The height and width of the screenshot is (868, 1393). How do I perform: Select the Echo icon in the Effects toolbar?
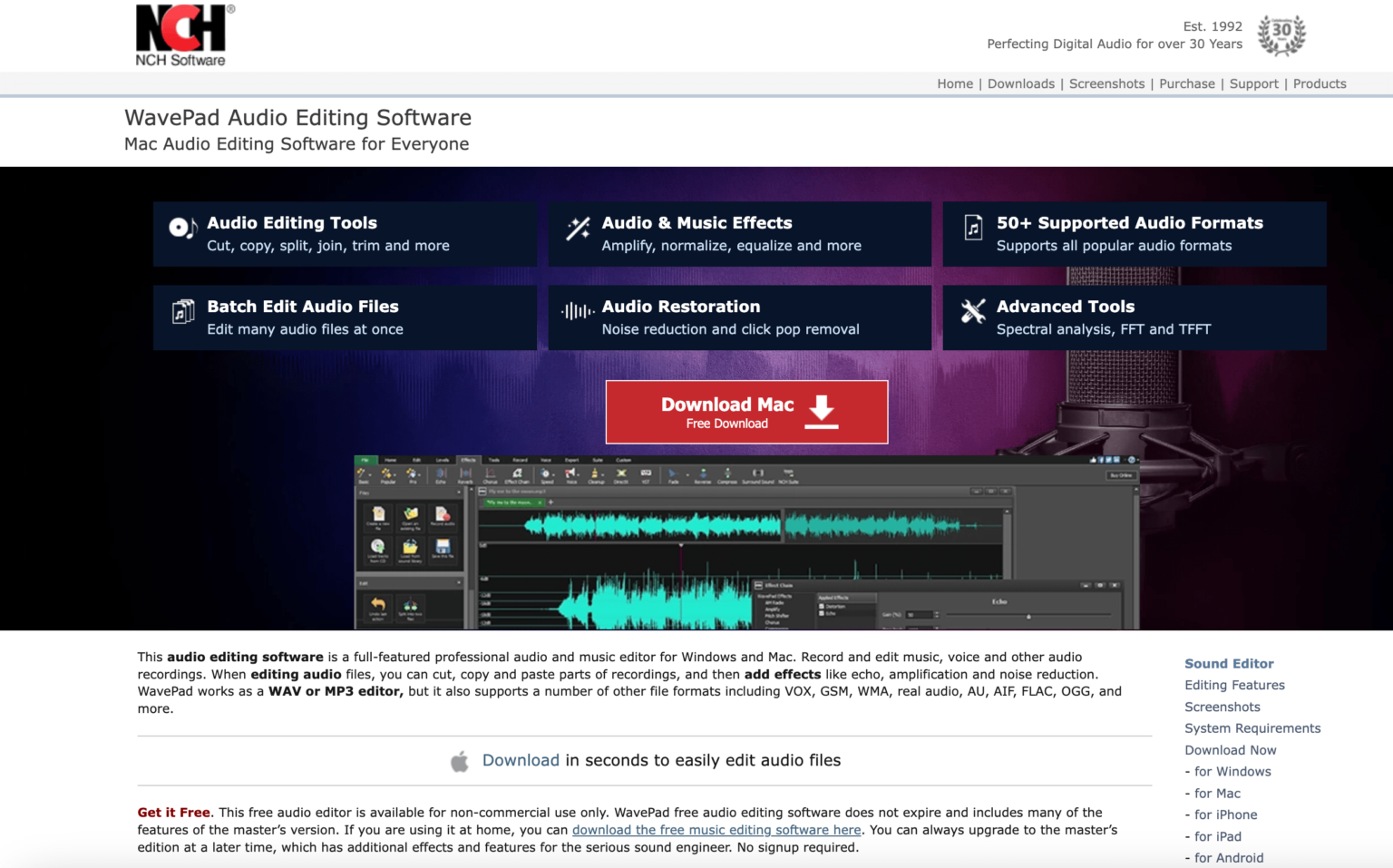[441, 473]
